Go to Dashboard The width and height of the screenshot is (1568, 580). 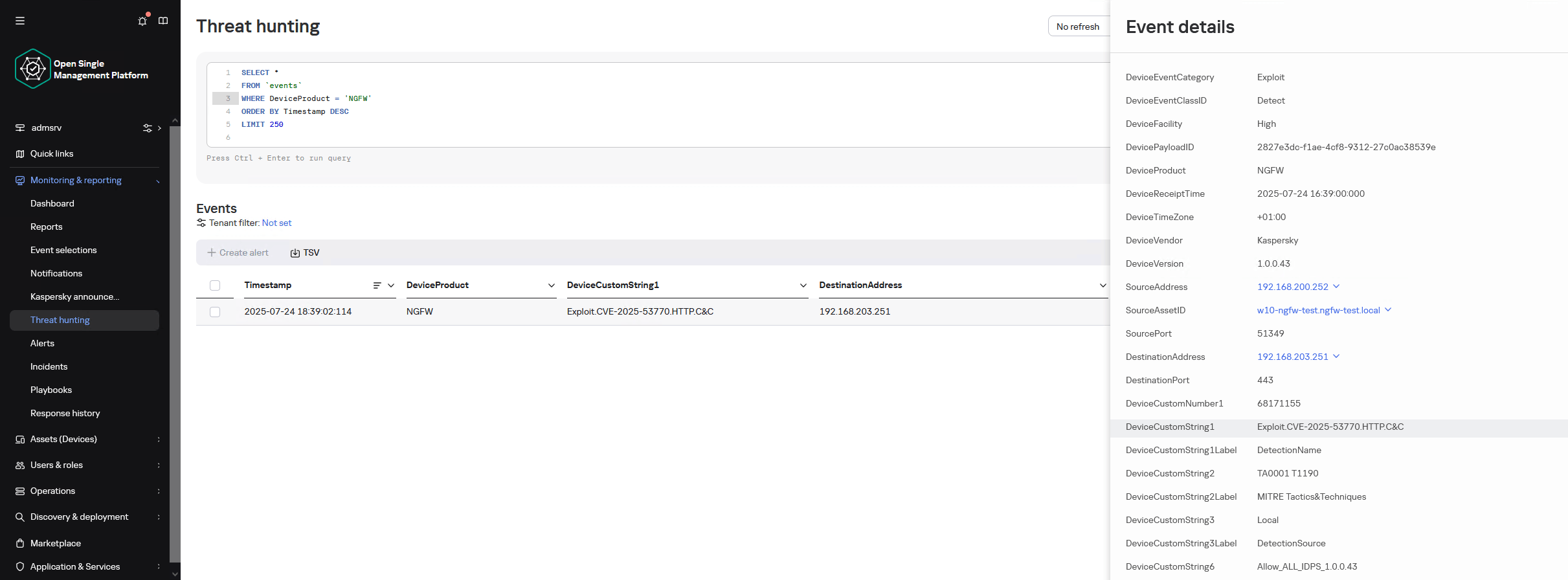coord(52,203)
